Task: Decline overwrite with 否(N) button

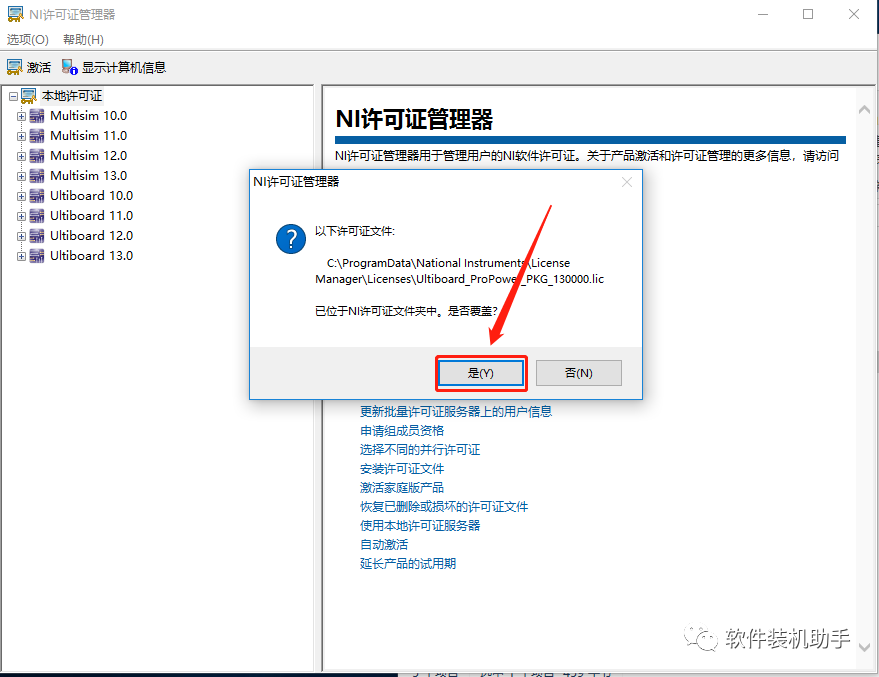Action: tap(579, 373)
